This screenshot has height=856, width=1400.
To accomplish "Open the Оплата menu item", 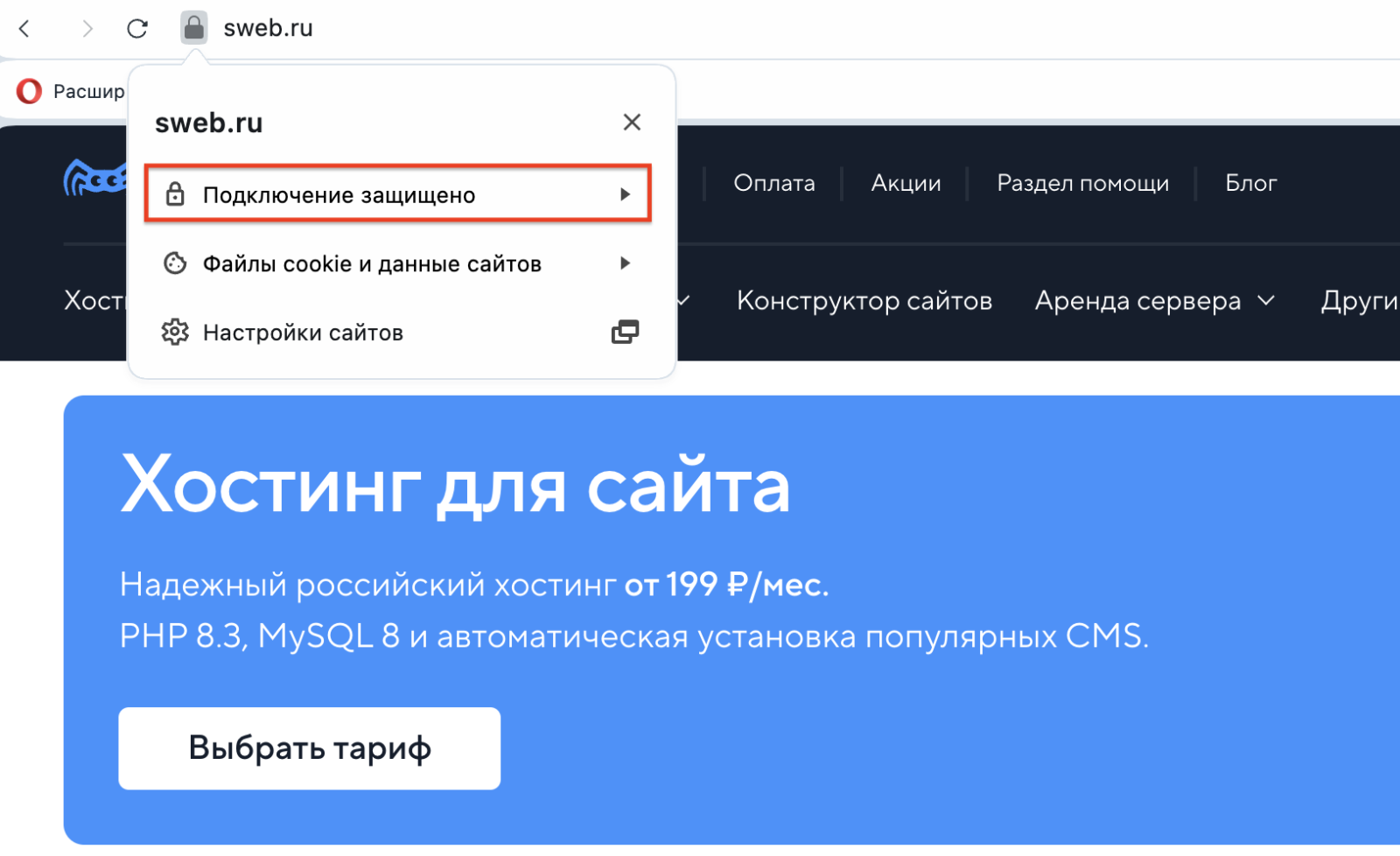I will pos(773,183).
